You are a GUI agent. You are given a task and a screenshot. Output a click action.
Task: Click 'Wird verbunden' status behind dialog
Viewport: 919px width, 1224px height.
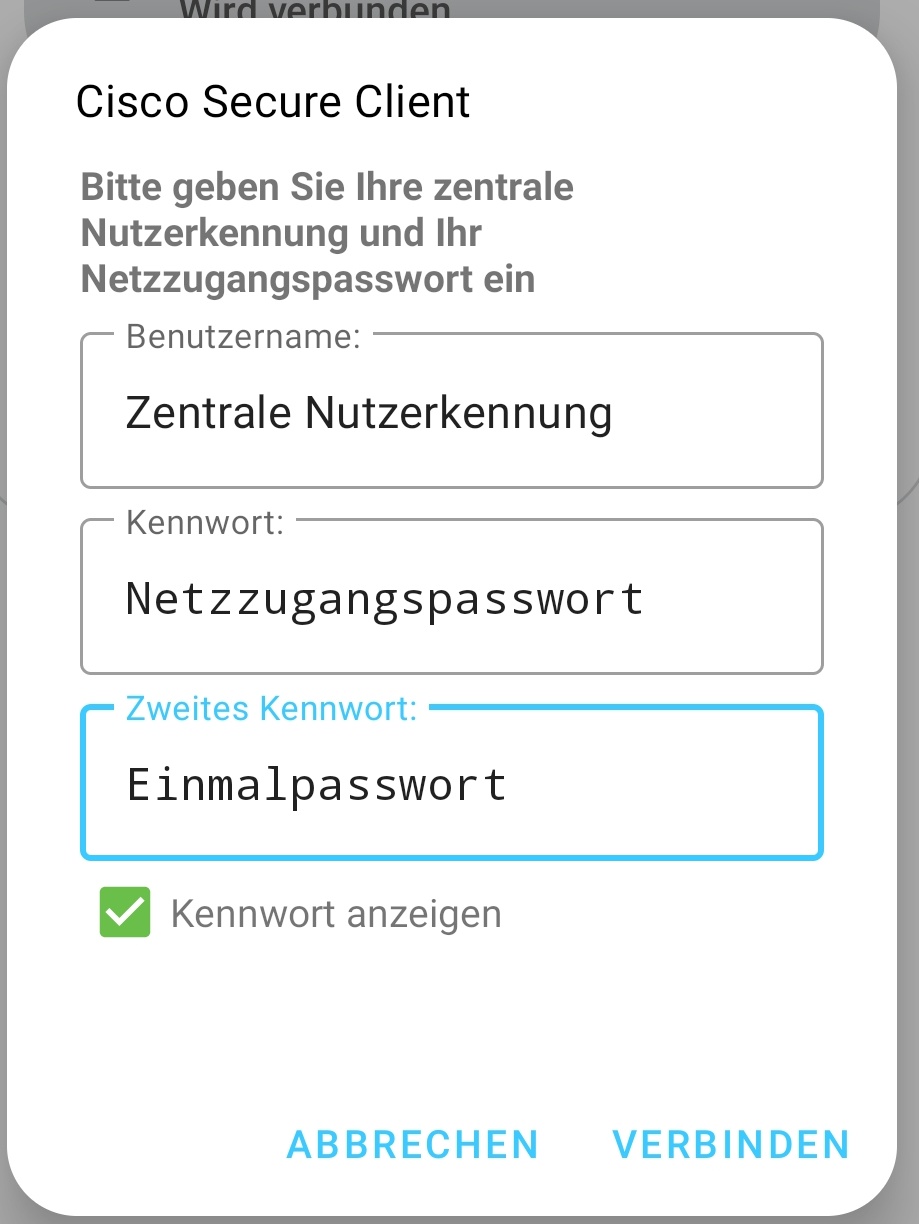point(314,10)
